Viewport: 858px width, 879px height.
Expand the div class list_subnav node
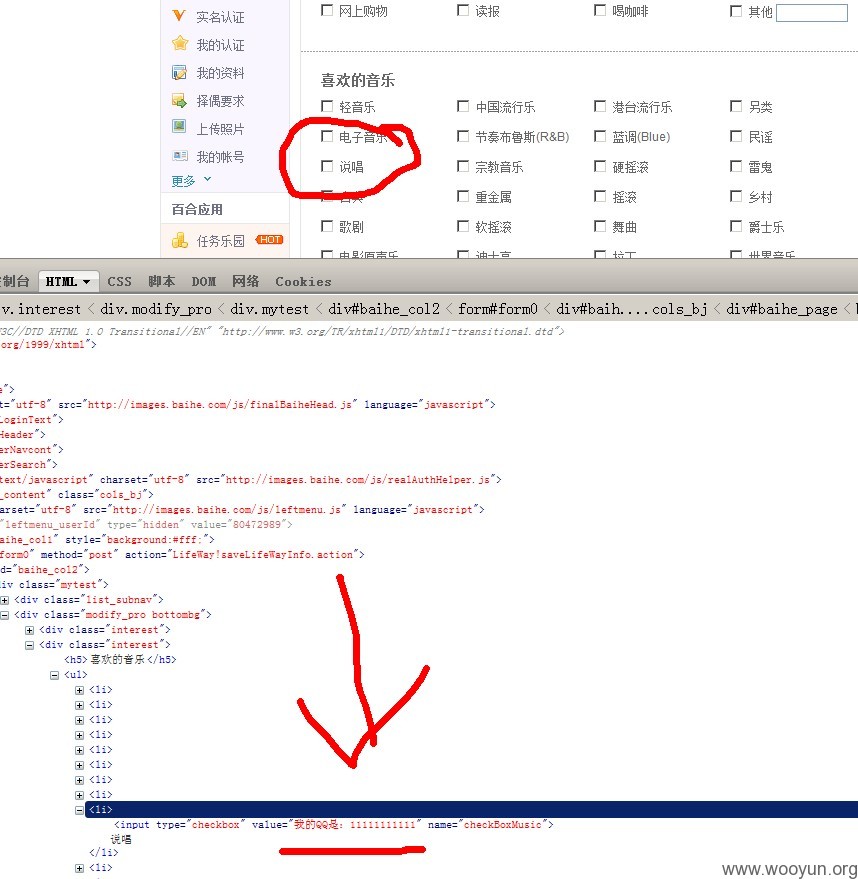pos(4,600)
